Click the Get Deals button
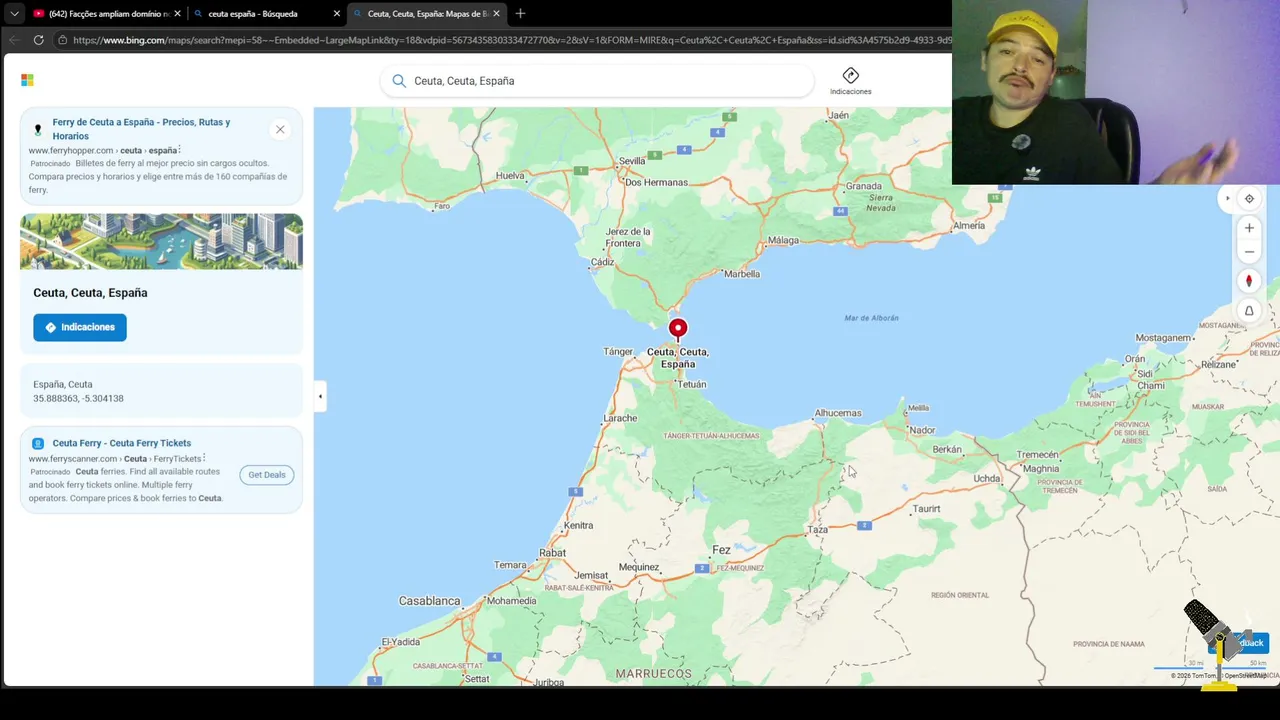Viewport: 1280px width, 720px height. tap(267, 475)
